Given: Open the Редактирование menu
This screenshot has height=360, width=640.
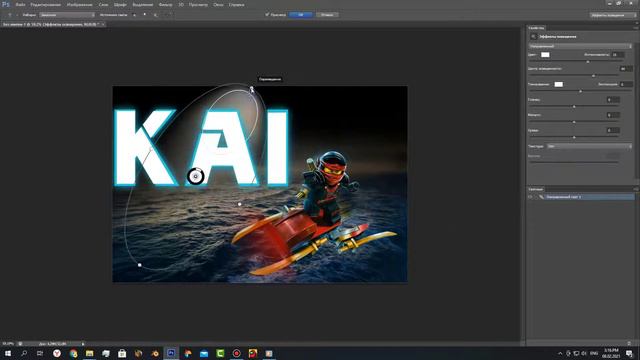Looking at the screenshot, I should (x=45, y=5).
